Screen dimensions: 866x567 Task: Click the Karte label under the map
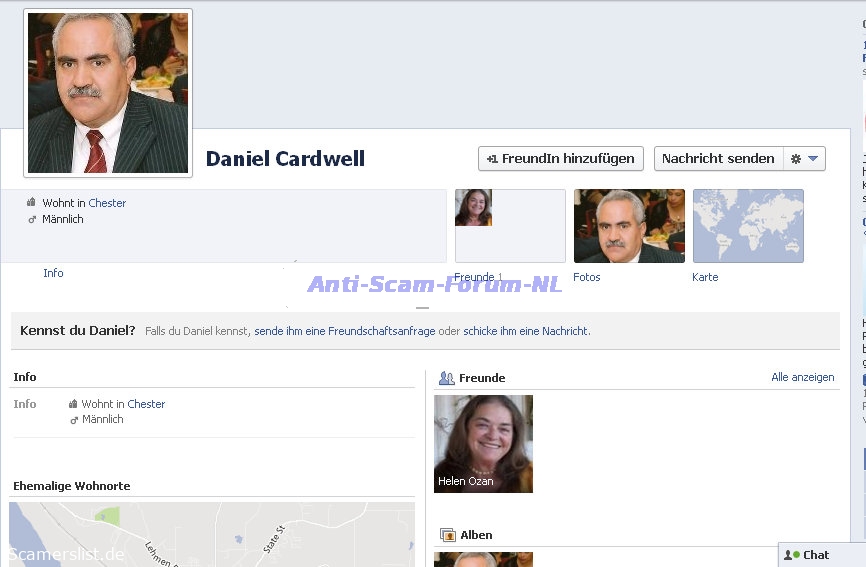(x=705, y=277)
